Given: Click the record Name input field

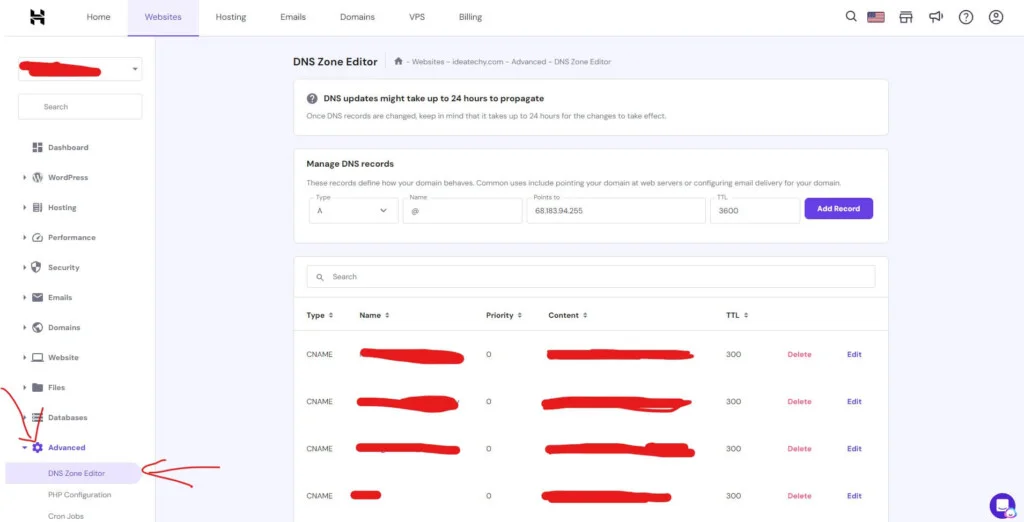Looking at the screenshot, I should coord(462,210).
